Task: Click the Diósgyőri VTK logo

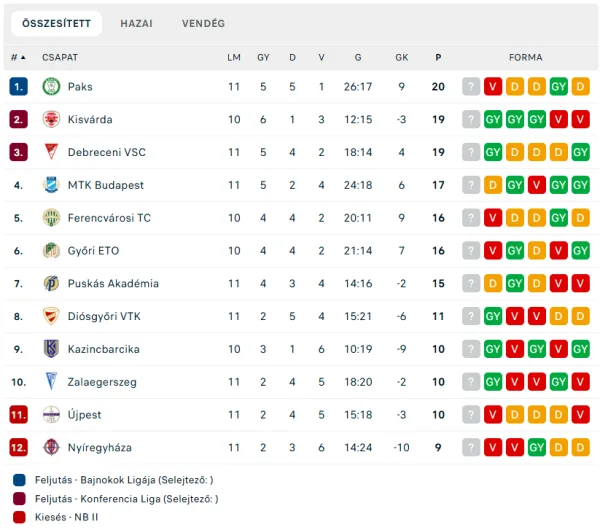Action: [51, 317]
